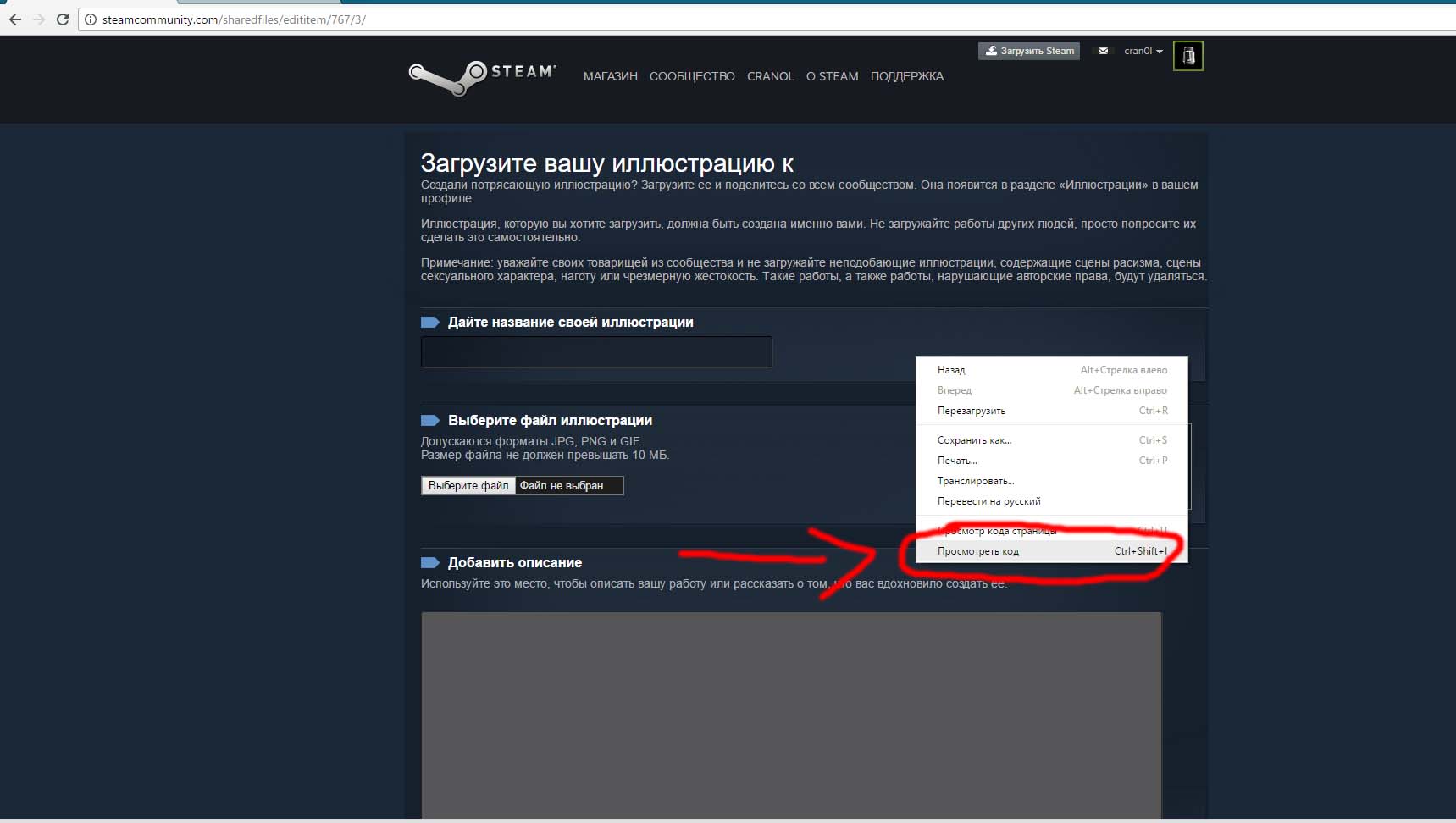Click the Выберите файл иллюстрации heading
The height and width of the screenshot is (823, 1456).
point(550,420)
